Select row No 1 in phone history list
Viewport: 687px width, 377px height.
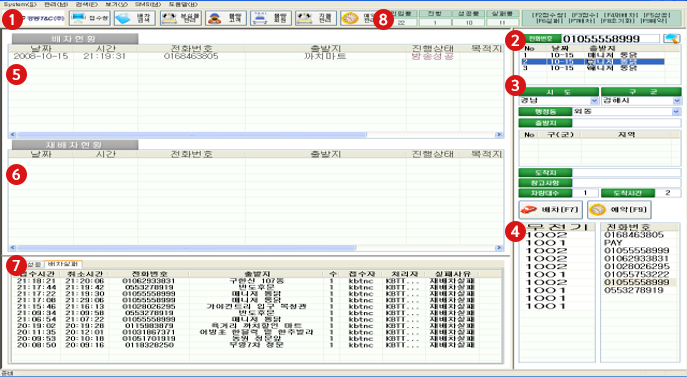click(593, 55)
